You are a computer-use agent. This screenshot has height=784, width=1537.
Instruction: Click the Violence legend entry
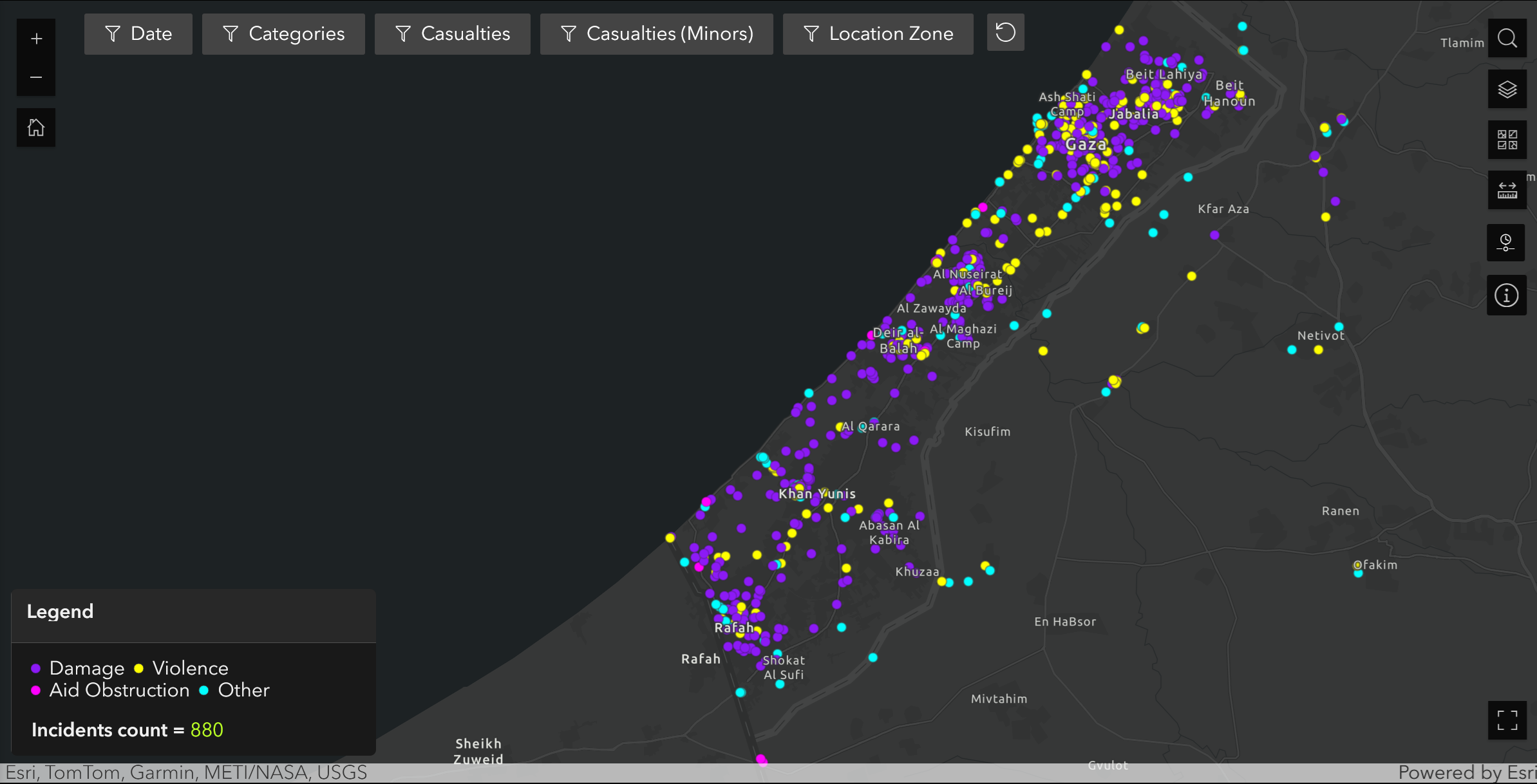tap(182, 668)
